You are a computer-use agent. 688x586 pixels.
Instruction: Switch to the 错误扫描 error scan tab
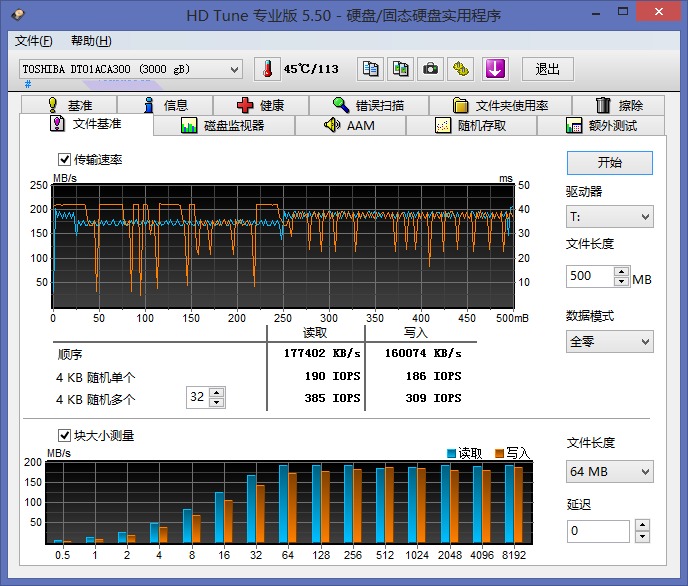tap(368, 105)
